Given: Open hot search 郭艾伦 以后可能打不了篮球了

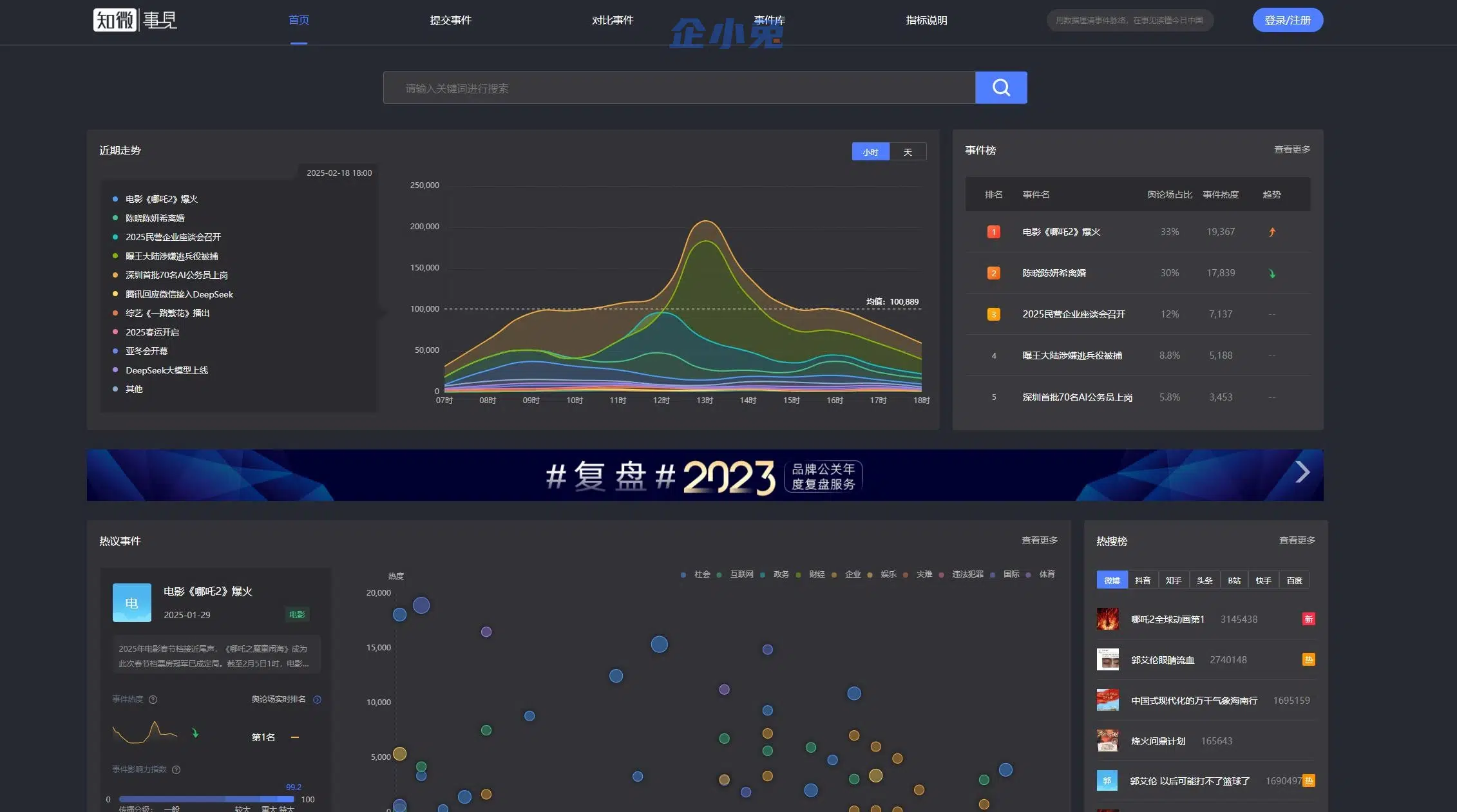Looking at the screenshot, I should point(1190,781).
